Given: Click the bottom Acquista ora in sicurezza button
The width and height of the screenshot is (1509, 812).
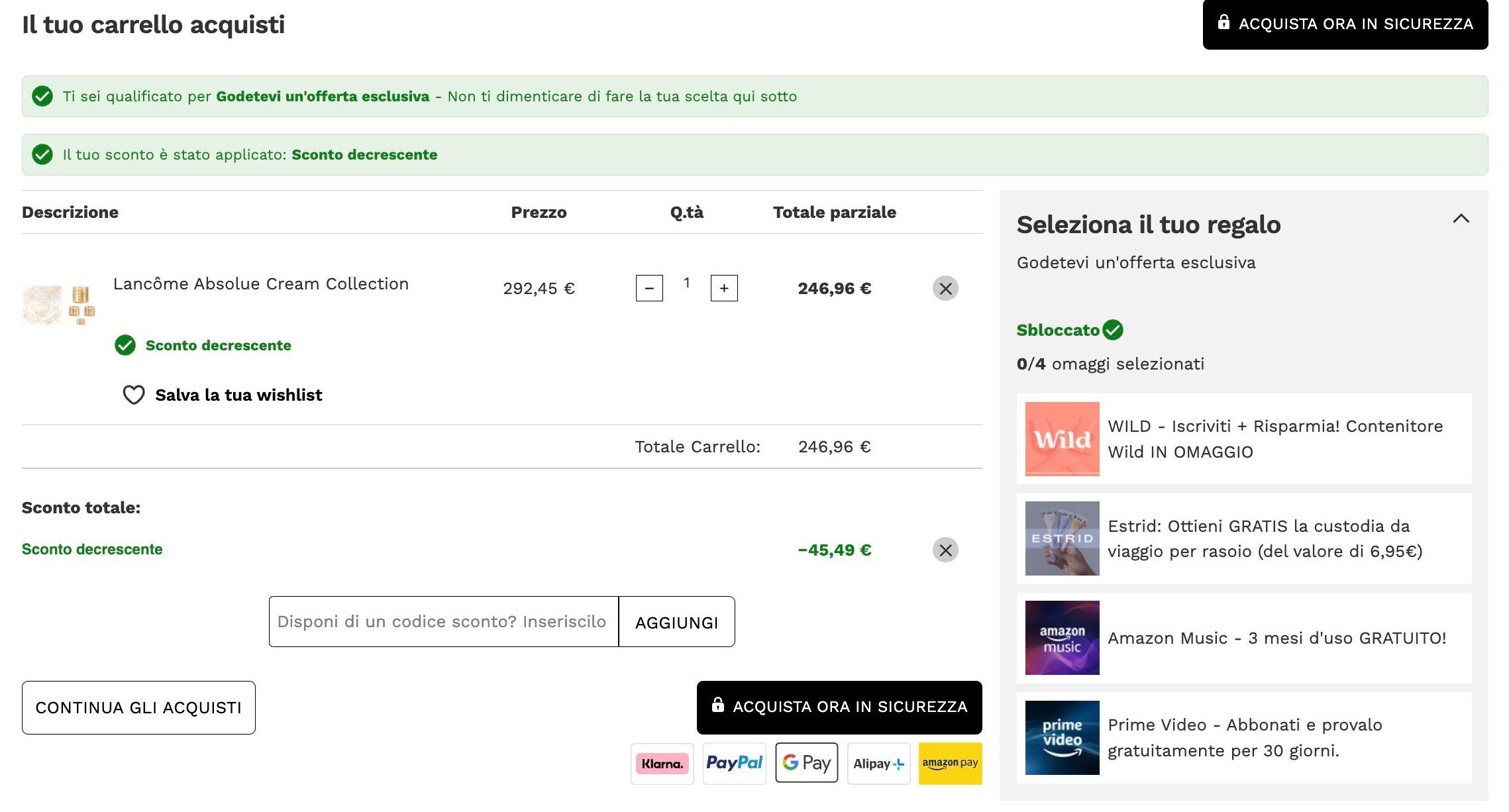Looking at the screenshot, I should coord(839,707).
